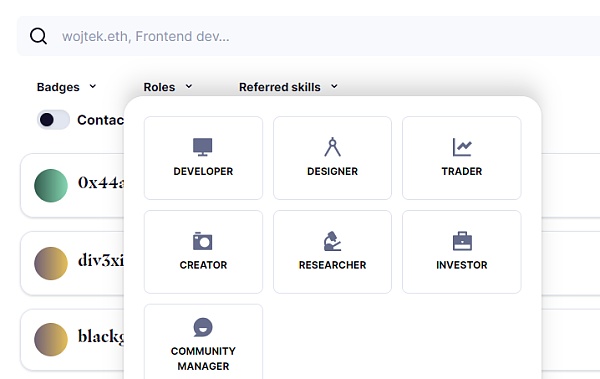Image resolution: width=600 pixels, height=379 pixels.
Task: Click the black profile avatar circle
Action: pos(51,340)
